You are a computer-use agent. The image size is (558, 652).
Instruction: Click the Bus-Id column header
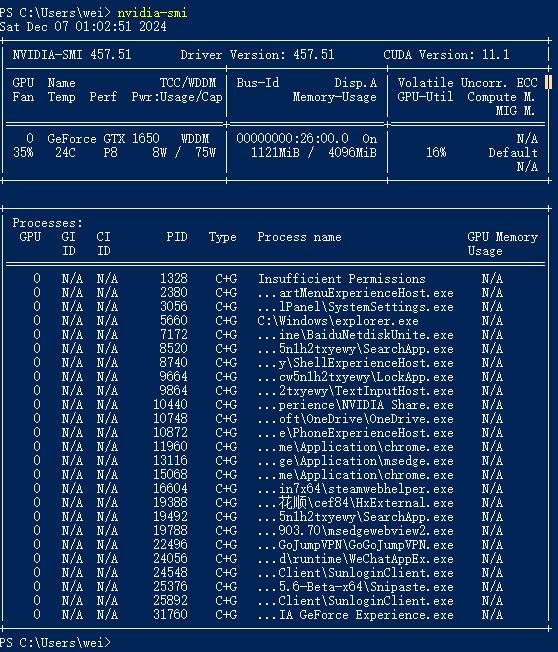pos(258,83)
